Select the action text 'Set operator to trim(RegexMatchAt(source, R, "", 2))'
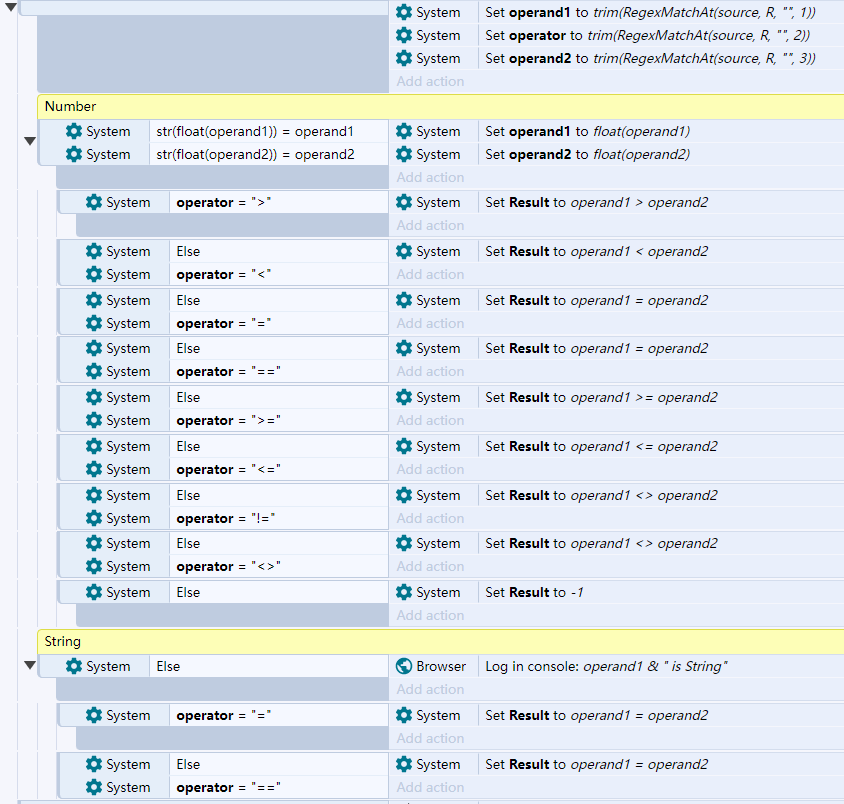The image size is (844, 804). click(x=648, y=36)
